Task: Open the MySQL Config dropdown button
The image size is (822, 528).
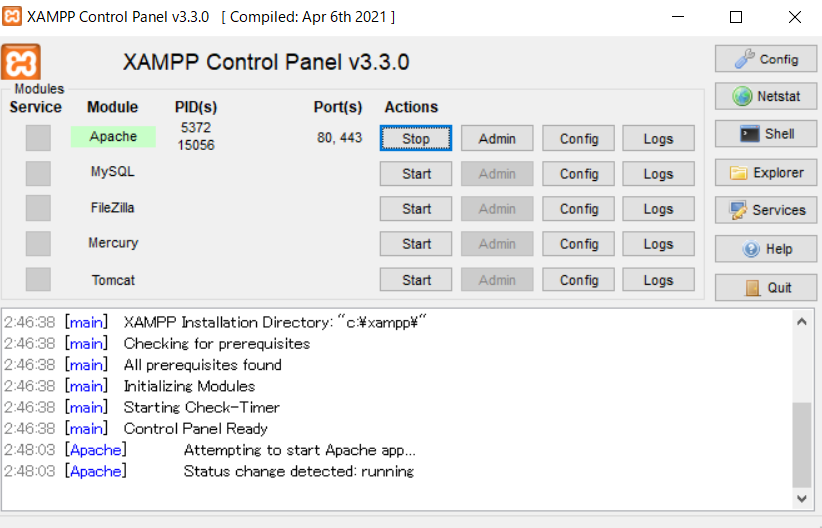Action: pos(578,174)
